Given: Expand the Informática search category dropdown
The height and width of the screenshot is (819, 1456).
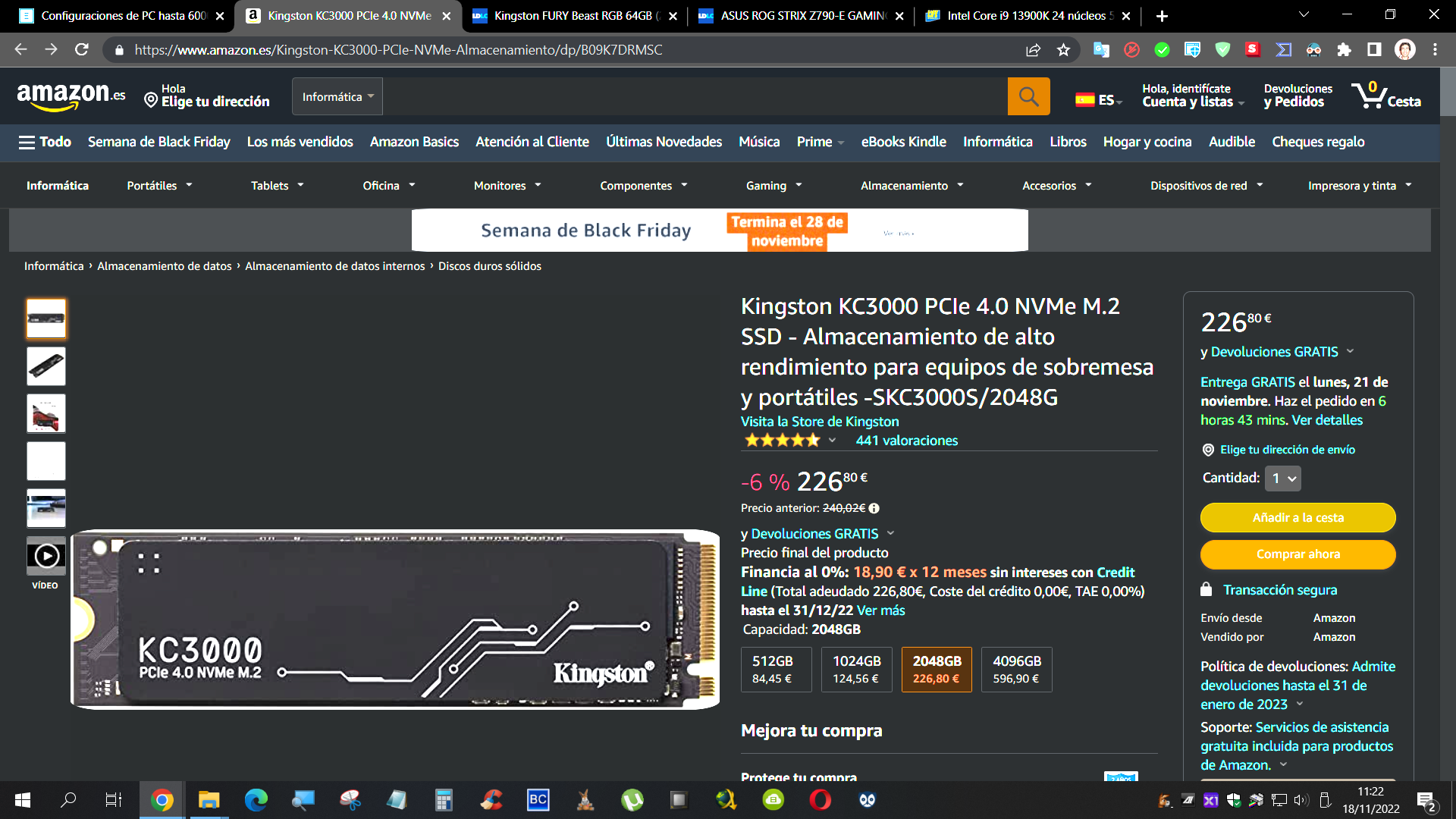Looking at the screenshot, I should tap(337, 96).
